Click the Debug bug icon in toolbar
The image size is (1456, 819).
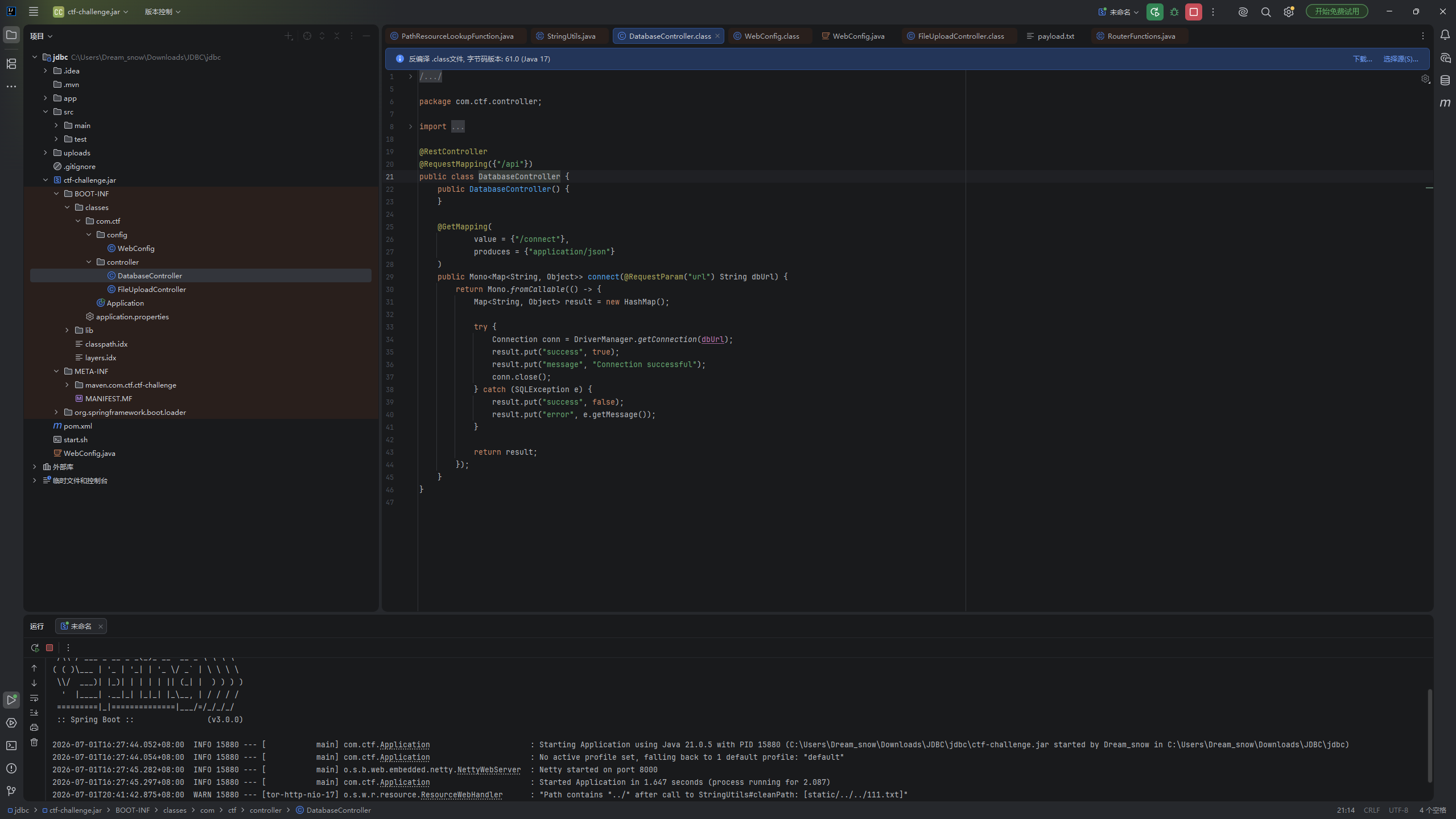point(1174,12)
